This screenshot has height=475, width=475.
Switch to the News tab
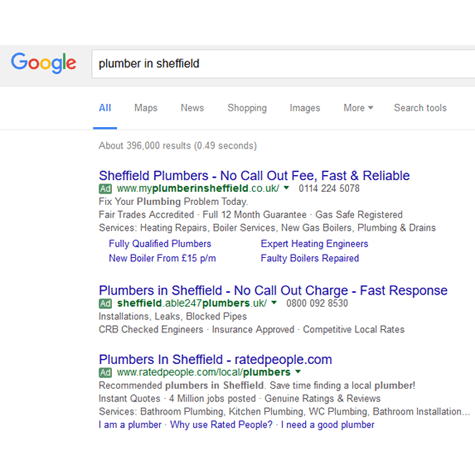(192, 108)
